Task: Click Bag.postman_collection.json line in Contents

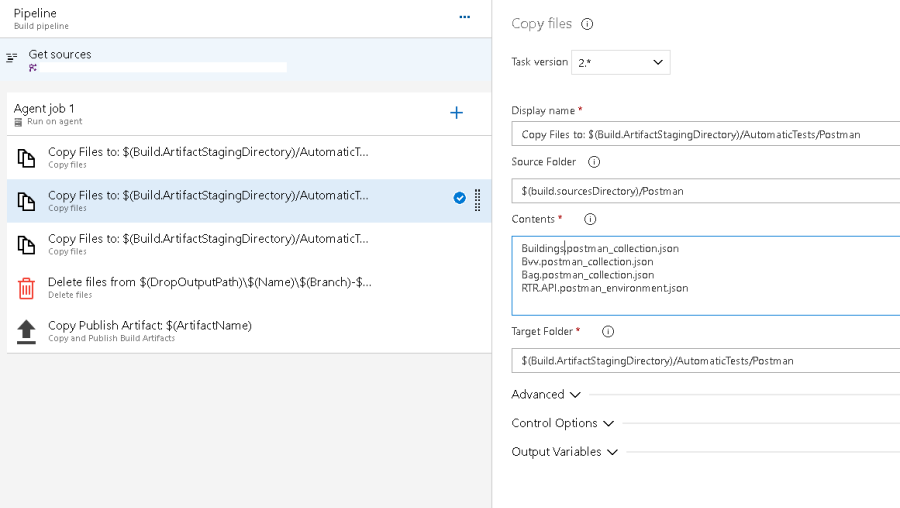Action: click(x=588, y=275)
